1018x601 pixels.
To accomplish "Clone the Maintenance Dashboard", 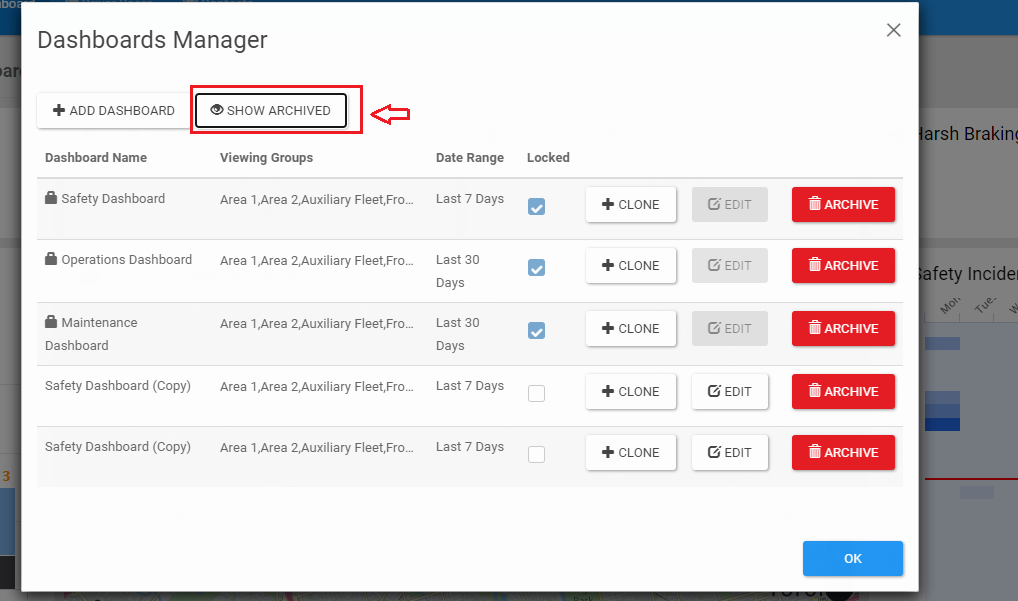I will (x=630, y=328).
